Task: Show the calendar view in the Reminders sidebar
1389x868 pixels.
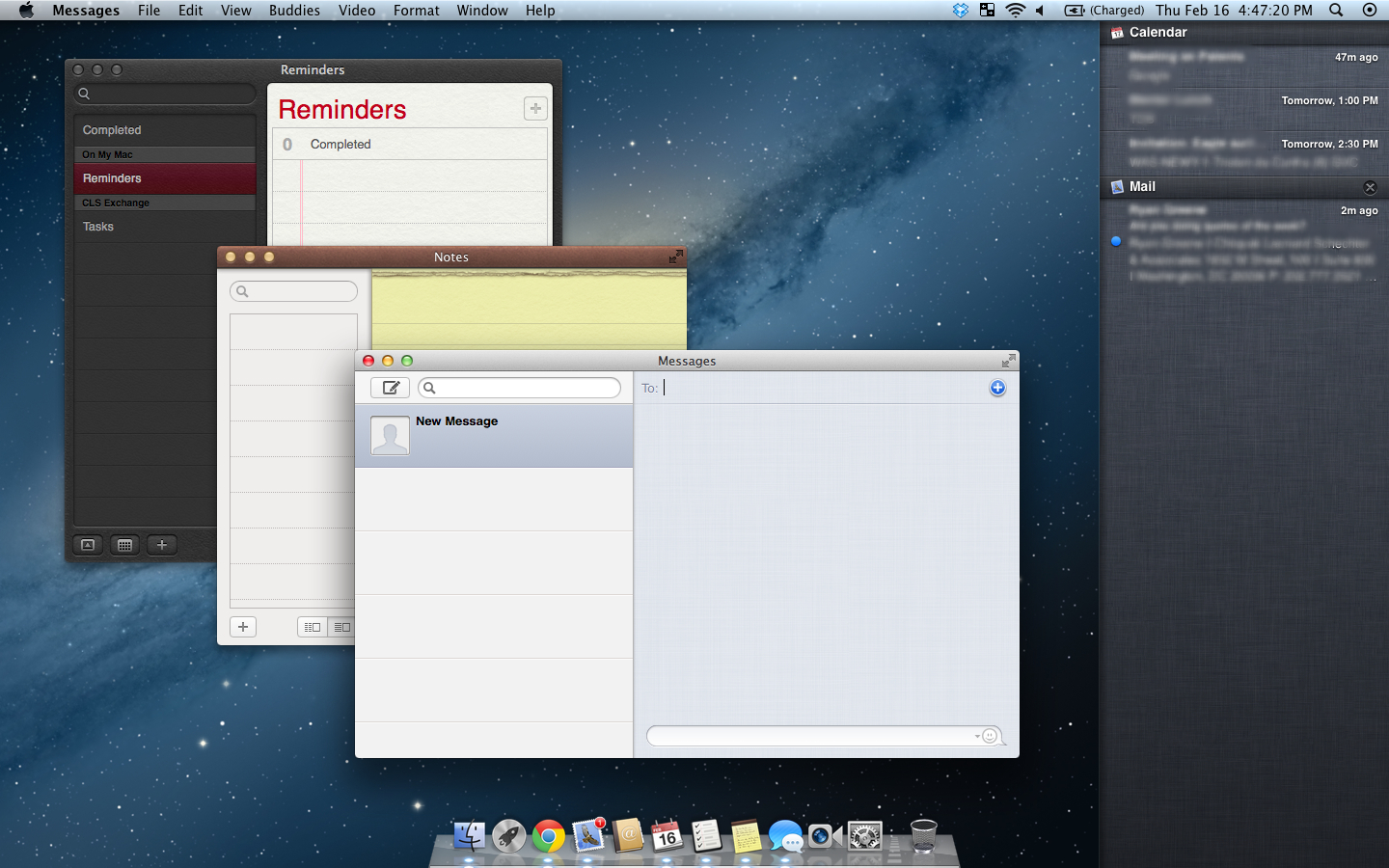Action: (x=124, y=545)
